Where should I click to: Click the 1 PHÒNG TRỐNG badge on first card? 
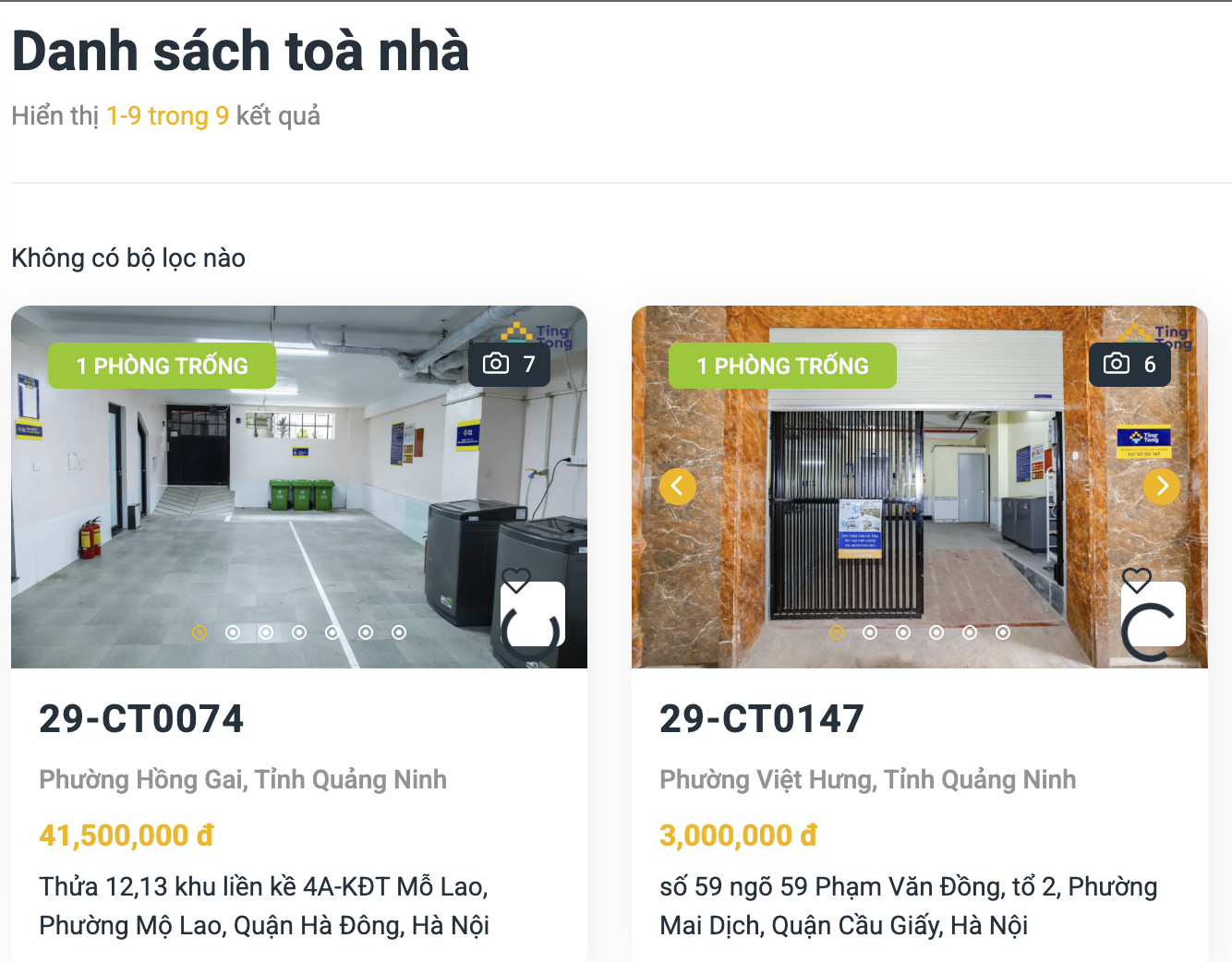click(162, 366)
